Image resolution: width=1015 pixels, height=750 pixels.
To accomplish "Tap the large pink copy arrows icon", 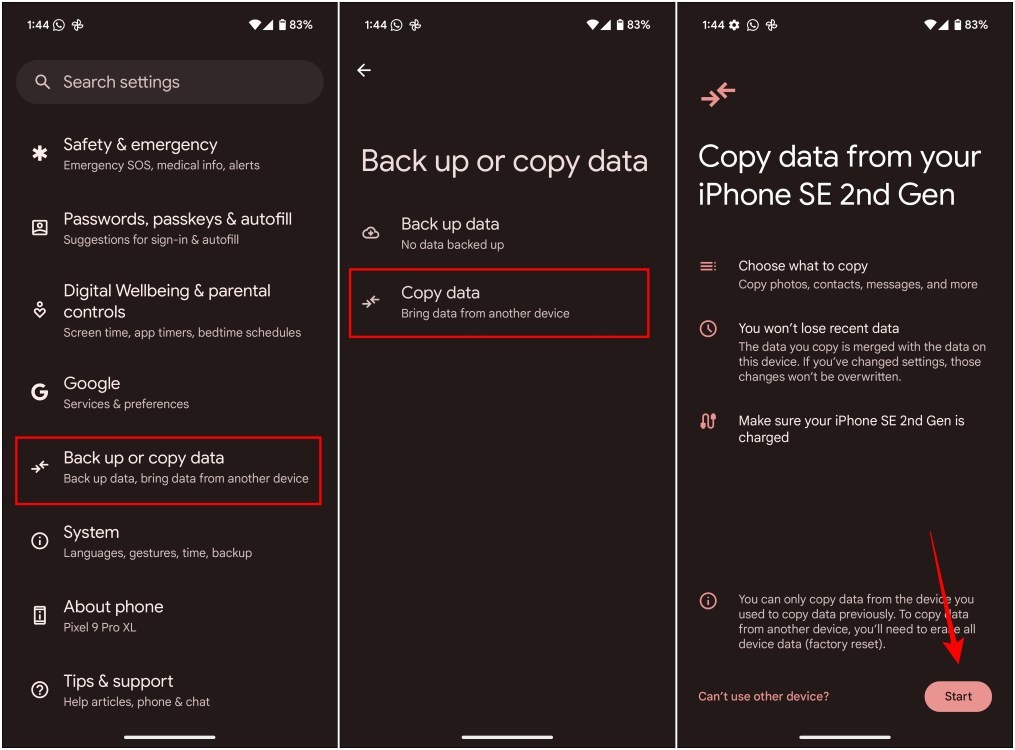I will point(718,94).
